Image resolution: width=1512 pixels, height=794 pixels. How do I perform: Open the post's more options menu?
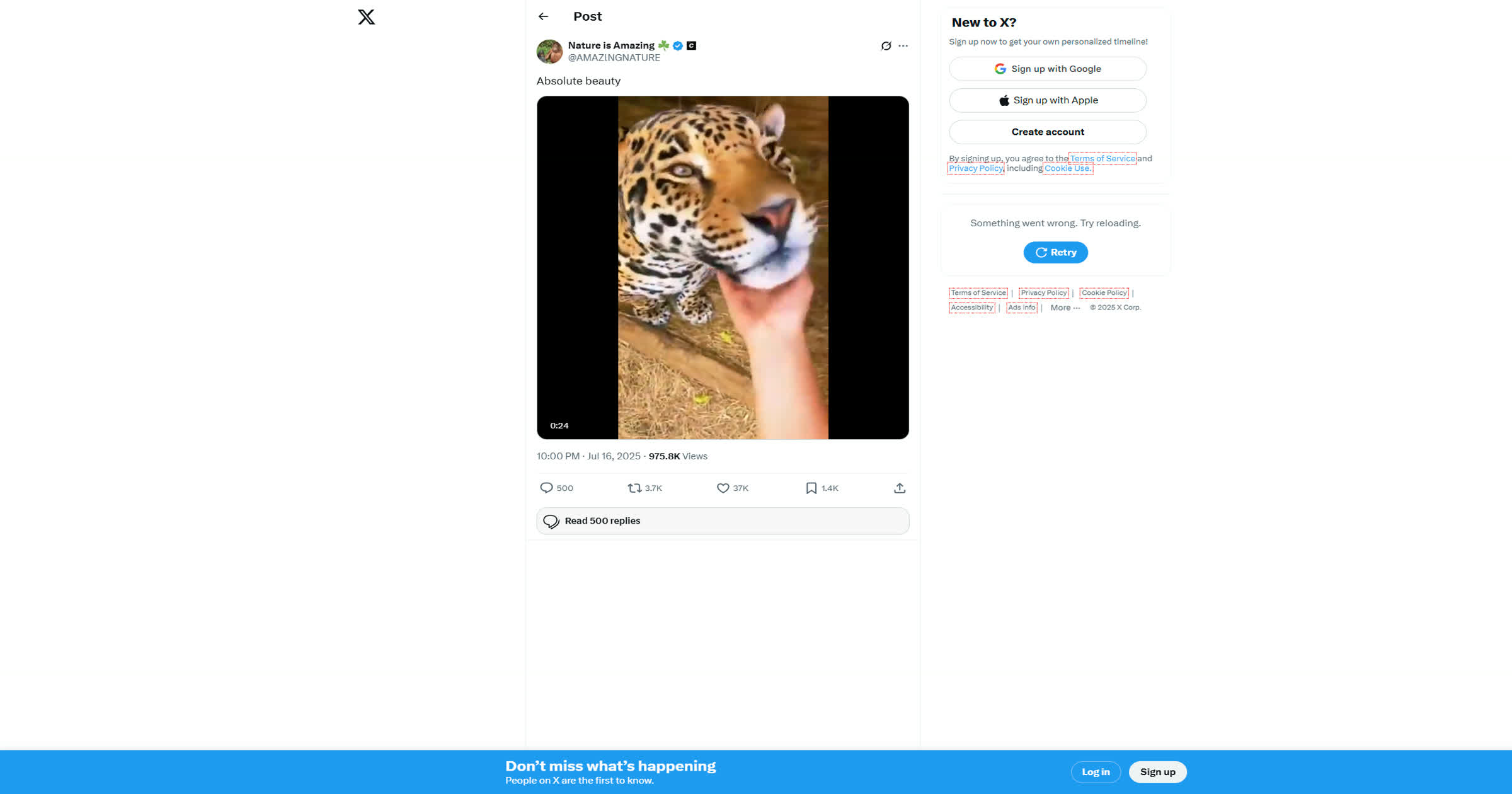pyautogui.click(x=903, y=46)
